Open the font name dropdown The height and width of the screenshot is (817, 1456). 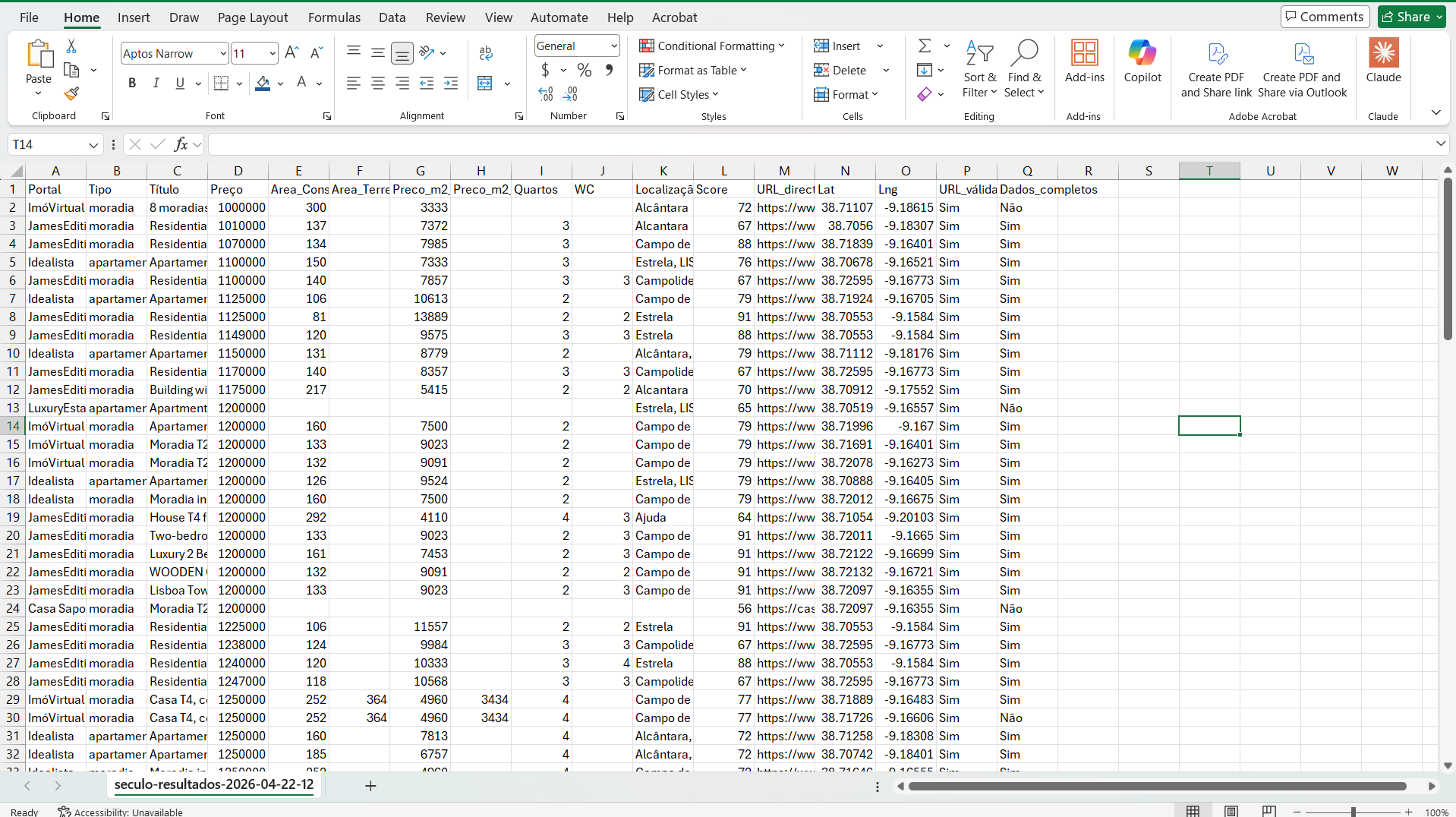222,53
